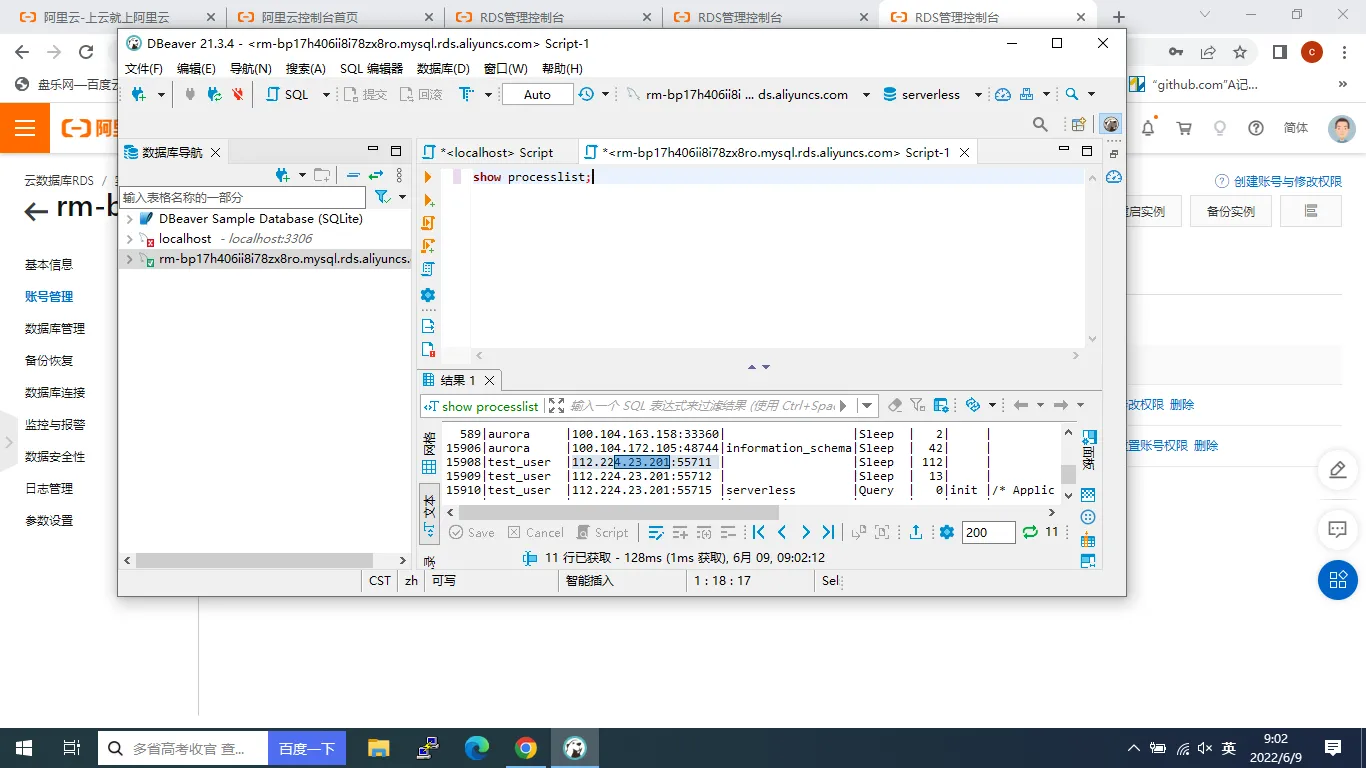This screenshot has width=1366, height=768.
Task: Click the open perspective icon
Action: pyautogui.click(x=1079, y=125)
